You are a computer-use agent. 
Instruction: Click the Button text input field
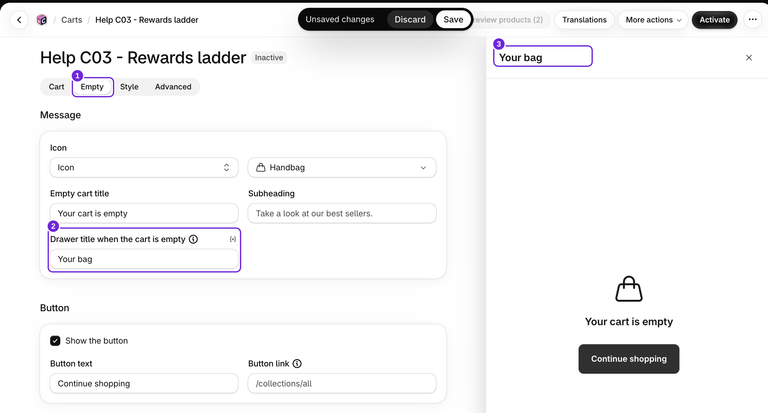[x=144, y=384]
